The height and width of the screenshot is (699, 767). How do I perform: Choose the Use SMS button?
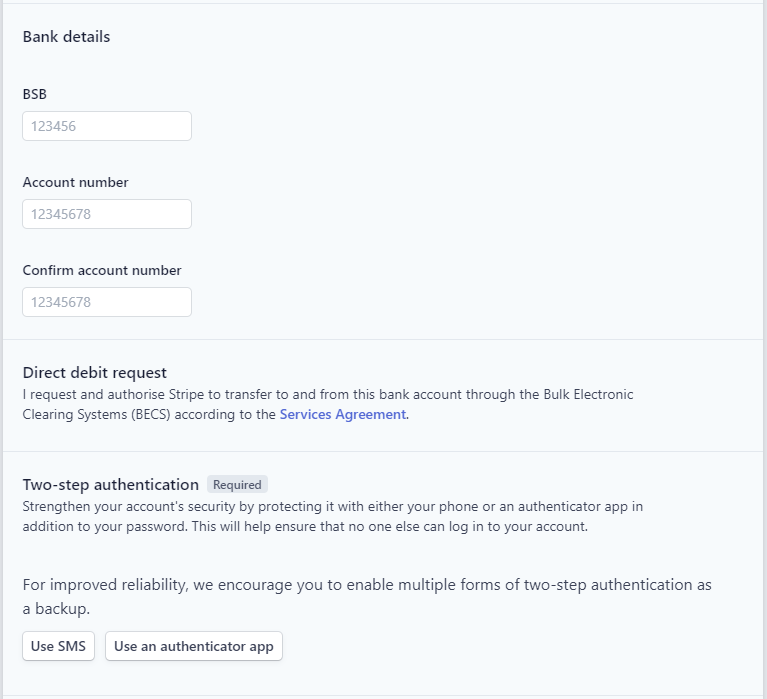coord(58,646)
